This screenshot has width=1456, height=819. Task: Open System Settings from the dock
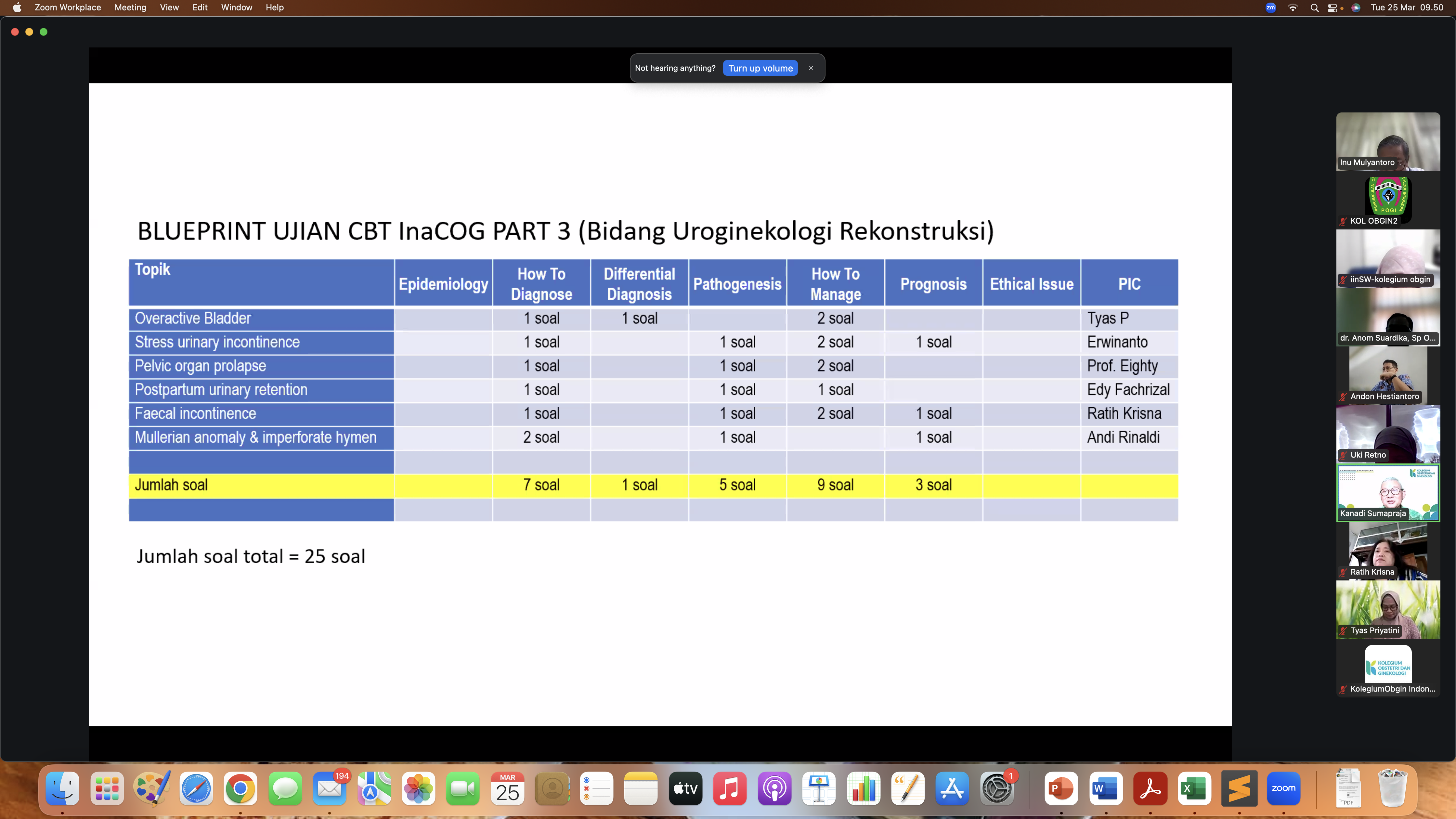(996, 788)
